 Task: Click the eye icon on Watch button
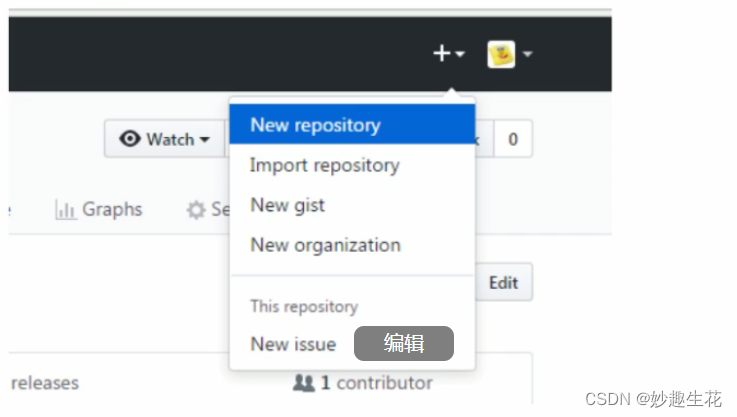pos(130,140)
